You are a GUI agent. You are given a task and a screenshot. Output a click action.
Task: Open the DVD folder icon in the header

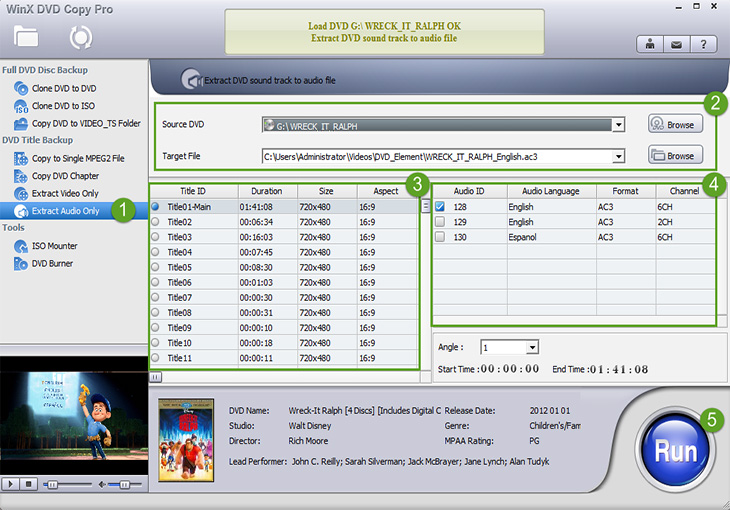(26, 37)
